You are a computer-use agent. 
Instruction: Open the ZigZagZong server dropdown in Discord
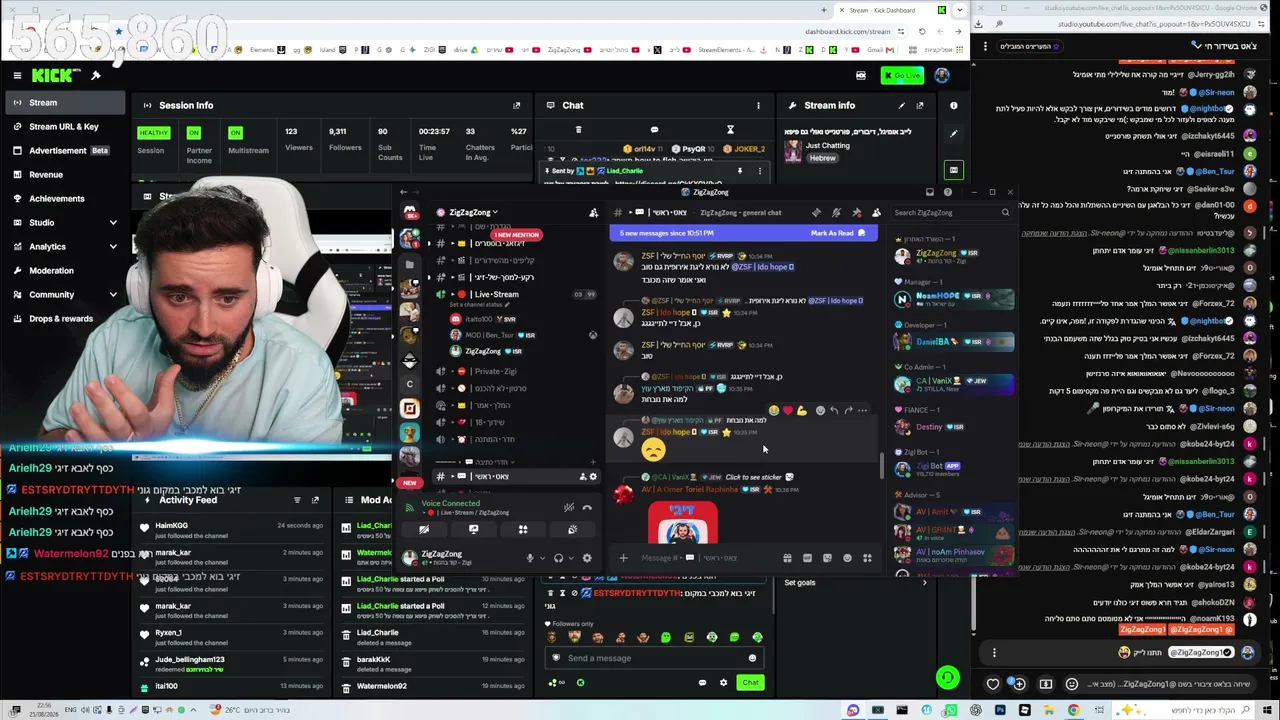pyautogui.click(x=474, y=212)
